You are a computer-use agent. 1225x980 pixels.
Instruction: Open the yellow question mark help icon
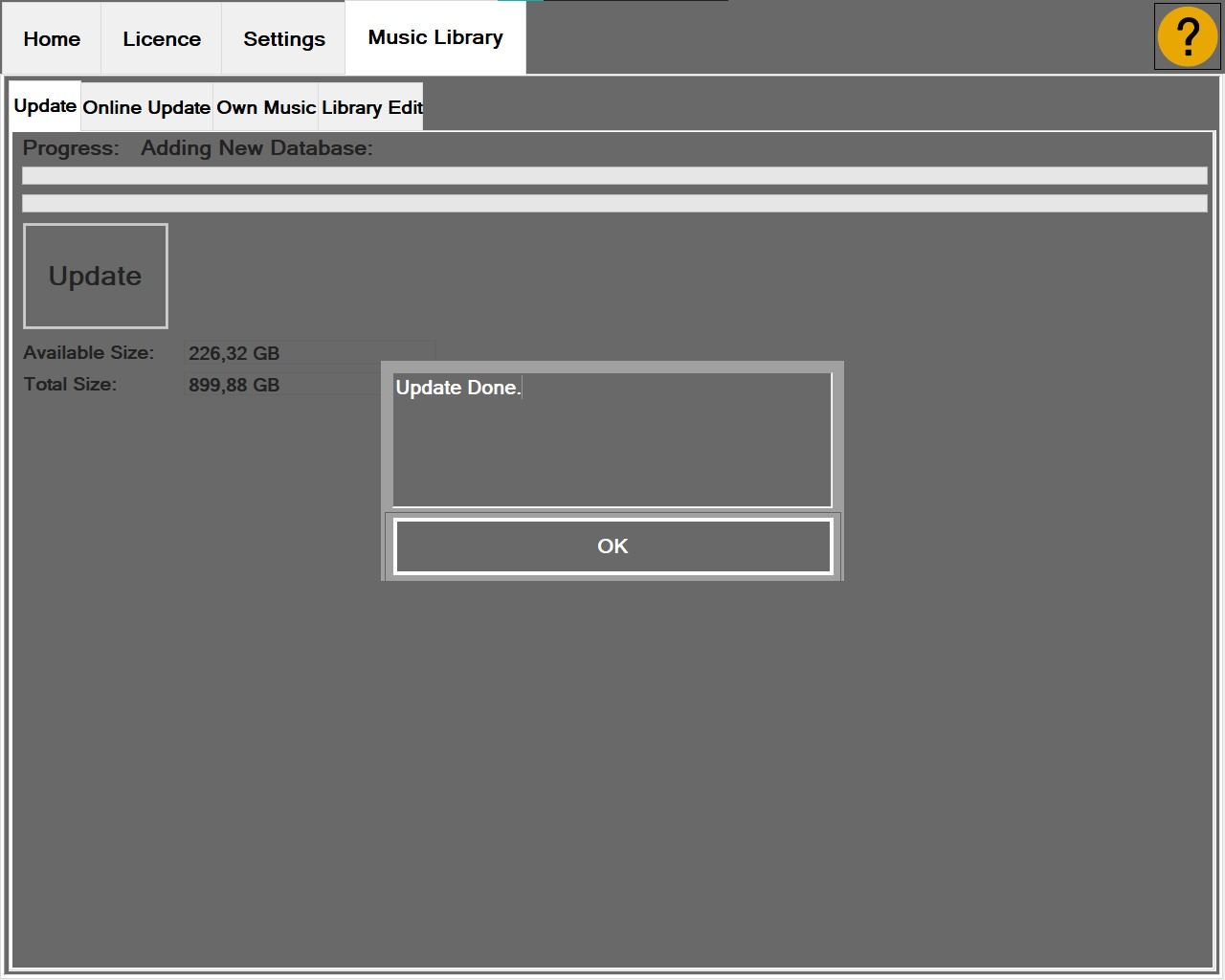[x=1188, y=37]
